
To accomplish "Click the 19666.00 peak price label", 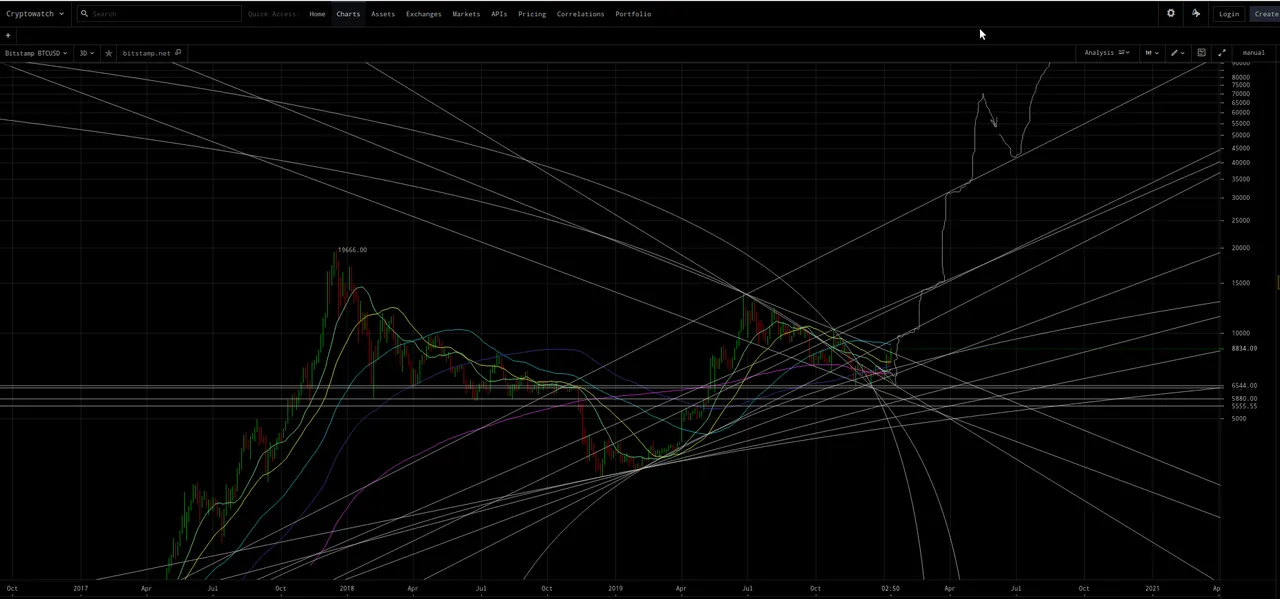I will point(352,250).
